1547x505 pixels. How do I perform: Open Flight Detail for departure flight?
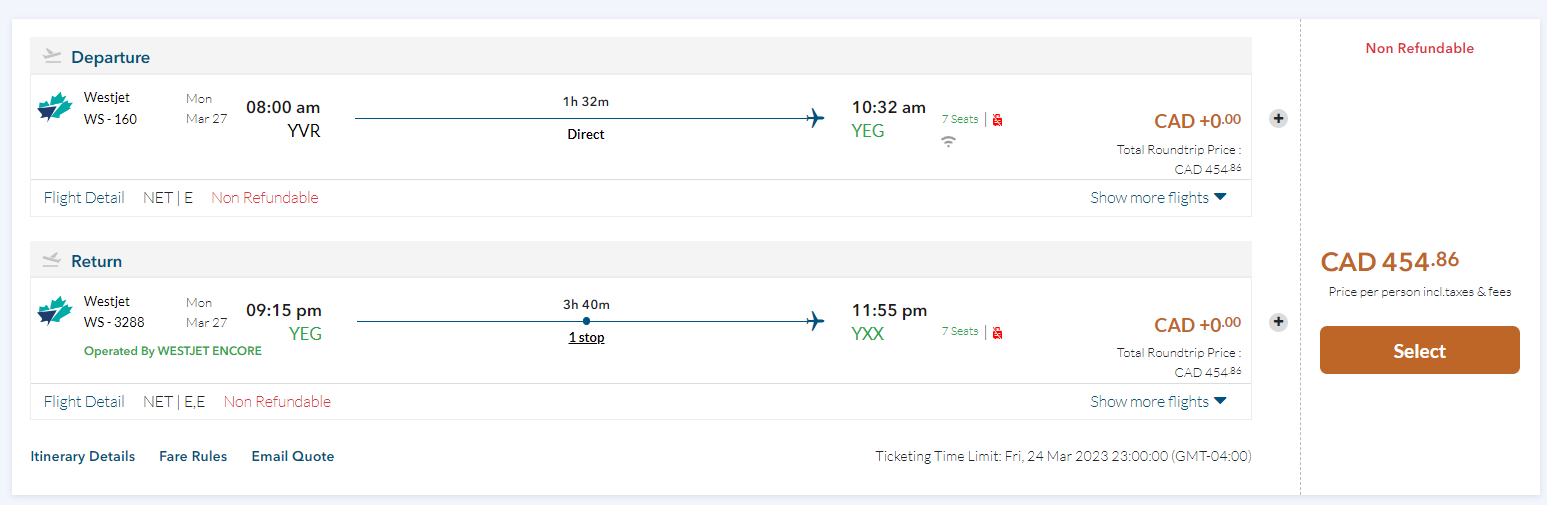pyautogui.click(x=84, y=198)
